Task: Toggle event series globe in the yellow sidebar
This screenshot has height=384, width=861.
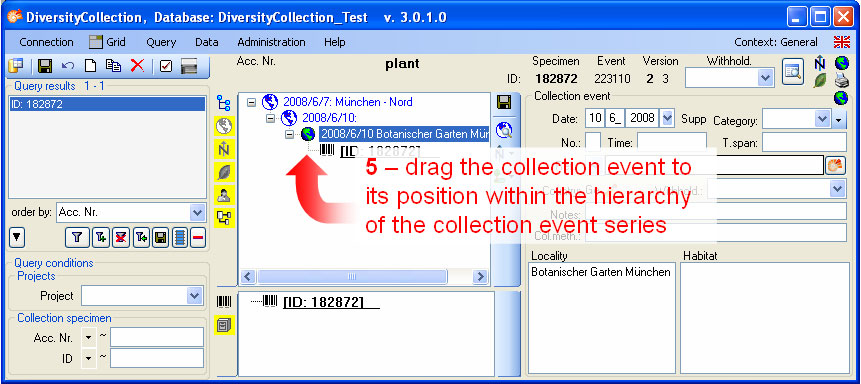Action: coord(224,127)
